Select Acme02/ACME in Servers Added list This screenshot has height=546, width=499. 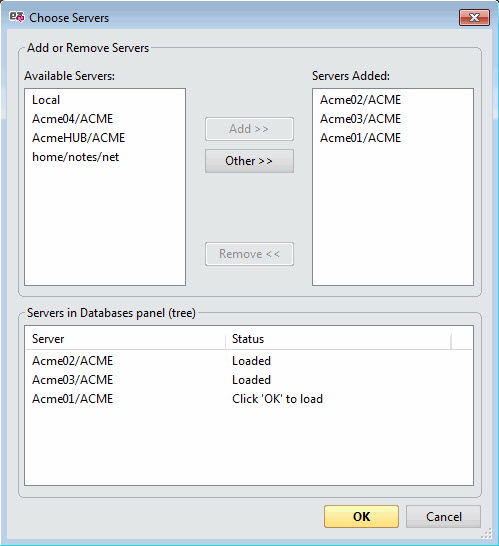[x=360, y=100]
